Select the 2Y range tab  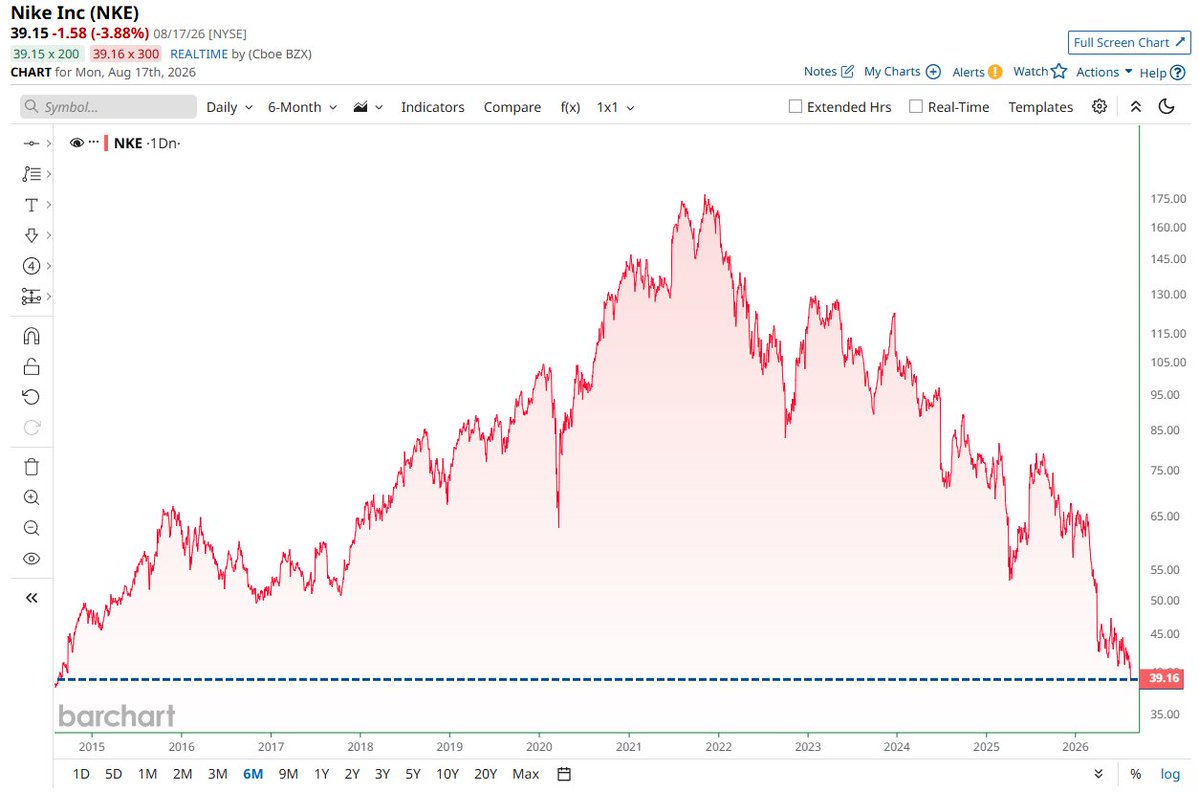[x=352, y=774]
